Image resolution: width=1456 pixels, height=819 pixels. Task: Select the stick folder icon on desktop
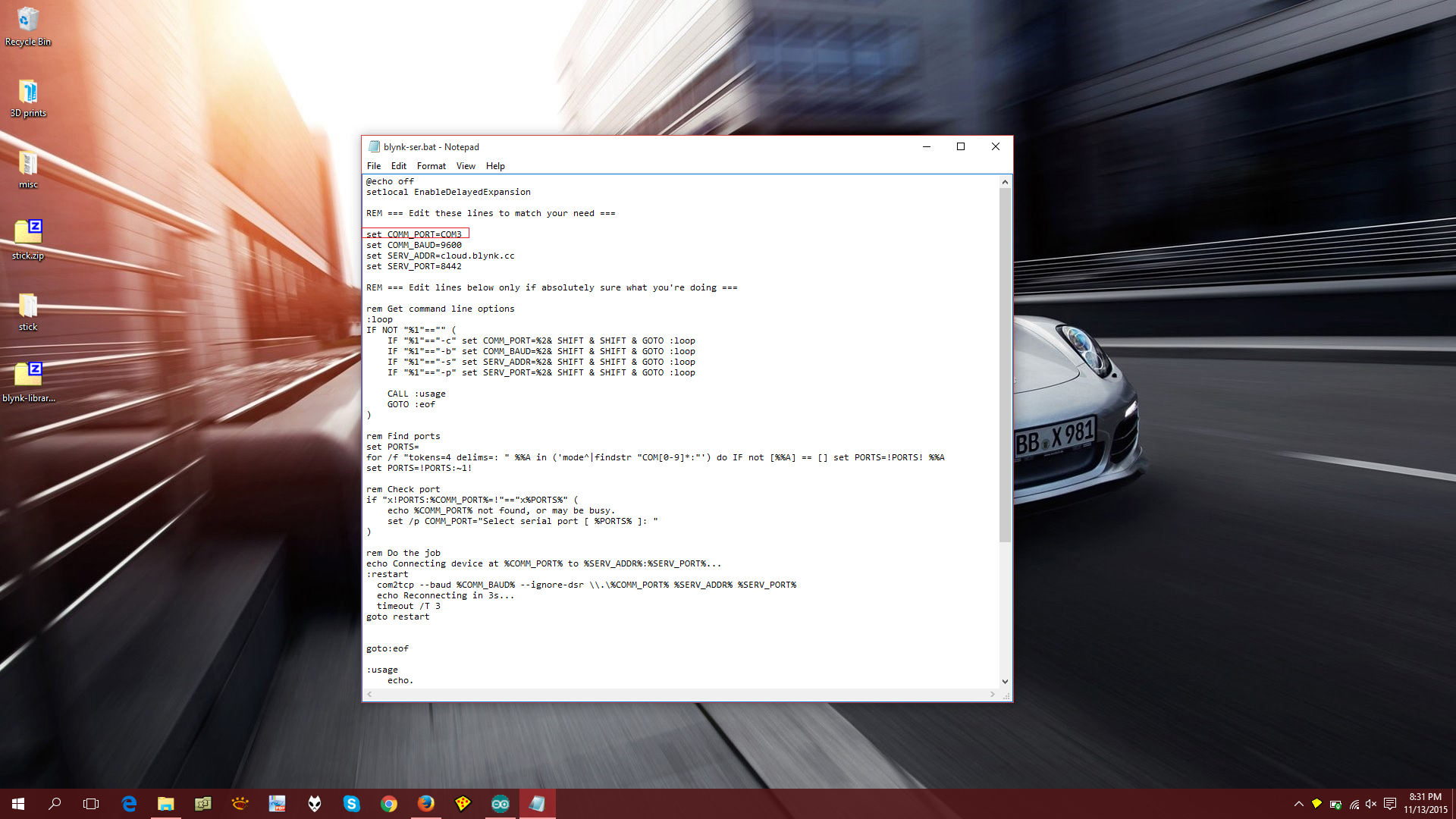point(28,312)
